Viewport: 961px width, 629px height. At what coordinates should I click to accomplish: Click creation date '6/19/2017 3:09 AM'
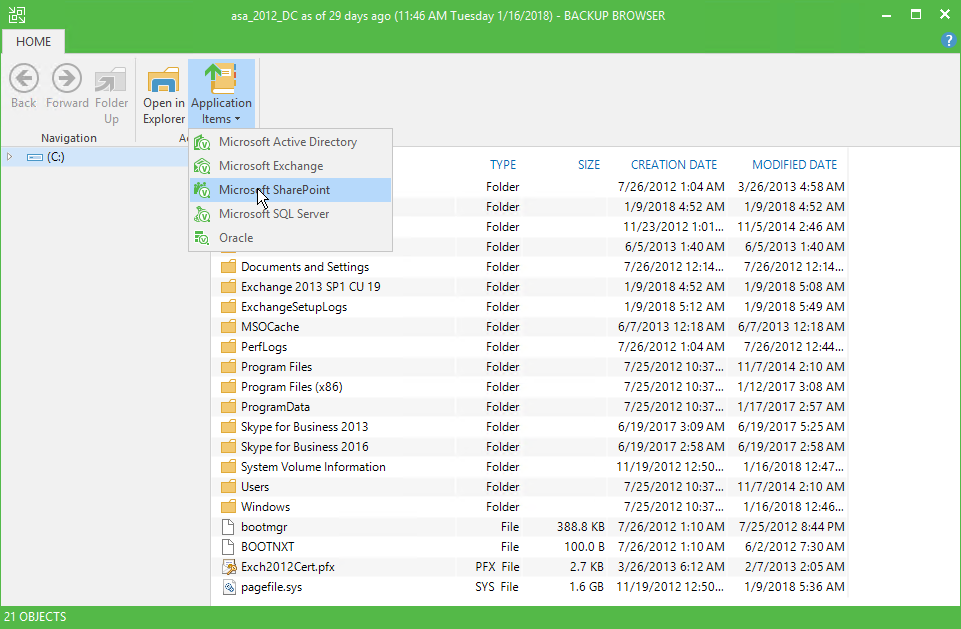tap(671, 427)
